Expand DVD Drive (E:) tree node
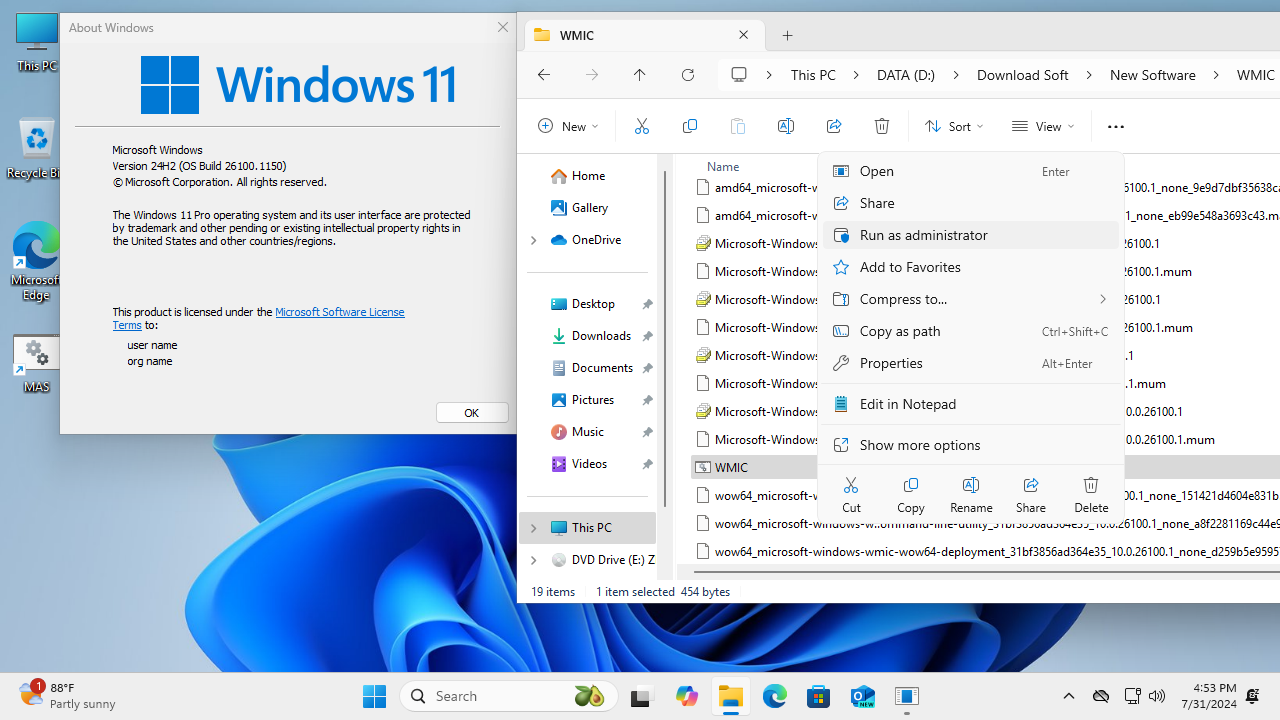Viewport: 1280px width, 720px height. point(533,560)
